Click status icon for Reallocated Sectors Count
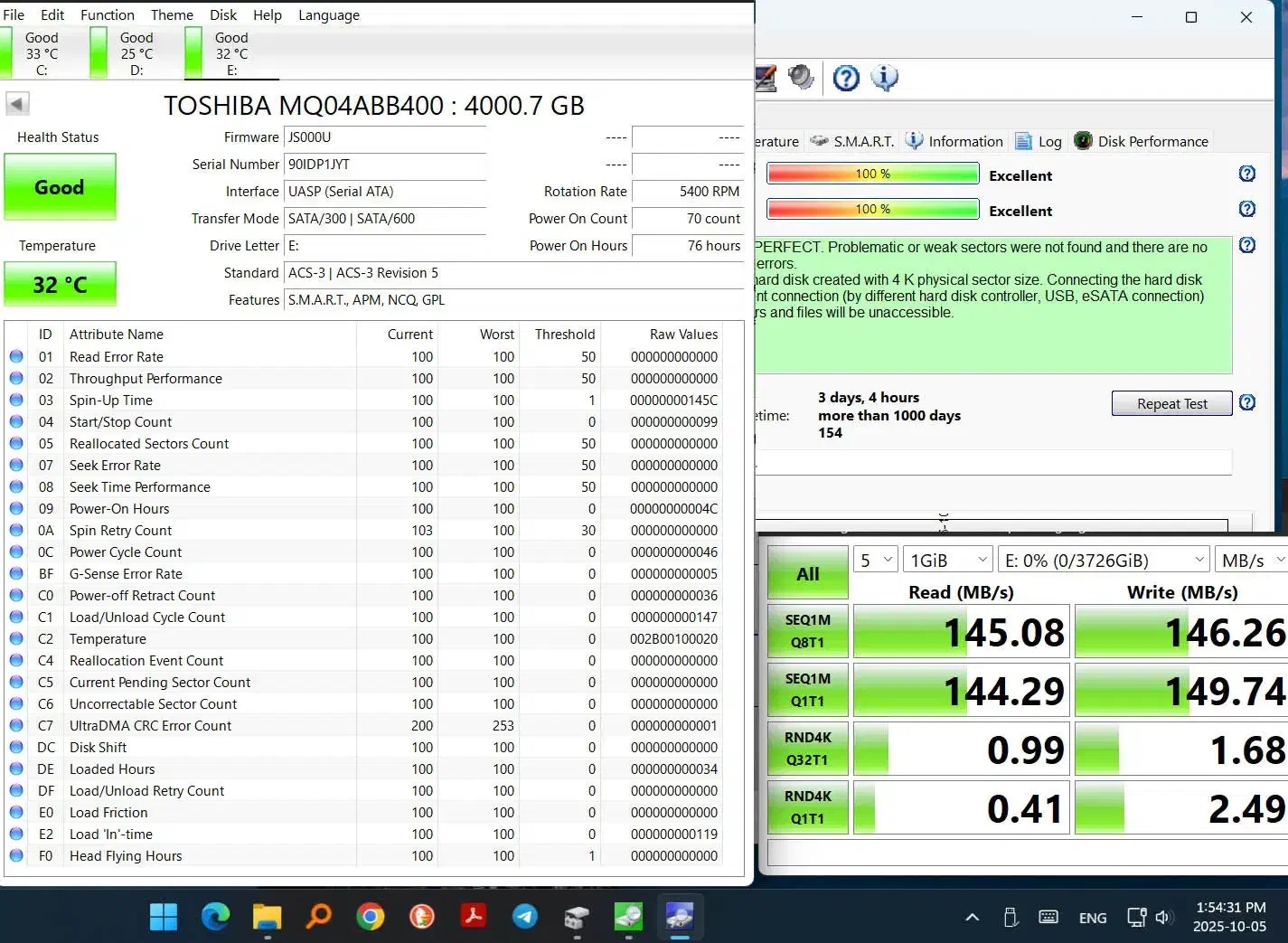1288x943 pixels. click(x=16, y=444)
